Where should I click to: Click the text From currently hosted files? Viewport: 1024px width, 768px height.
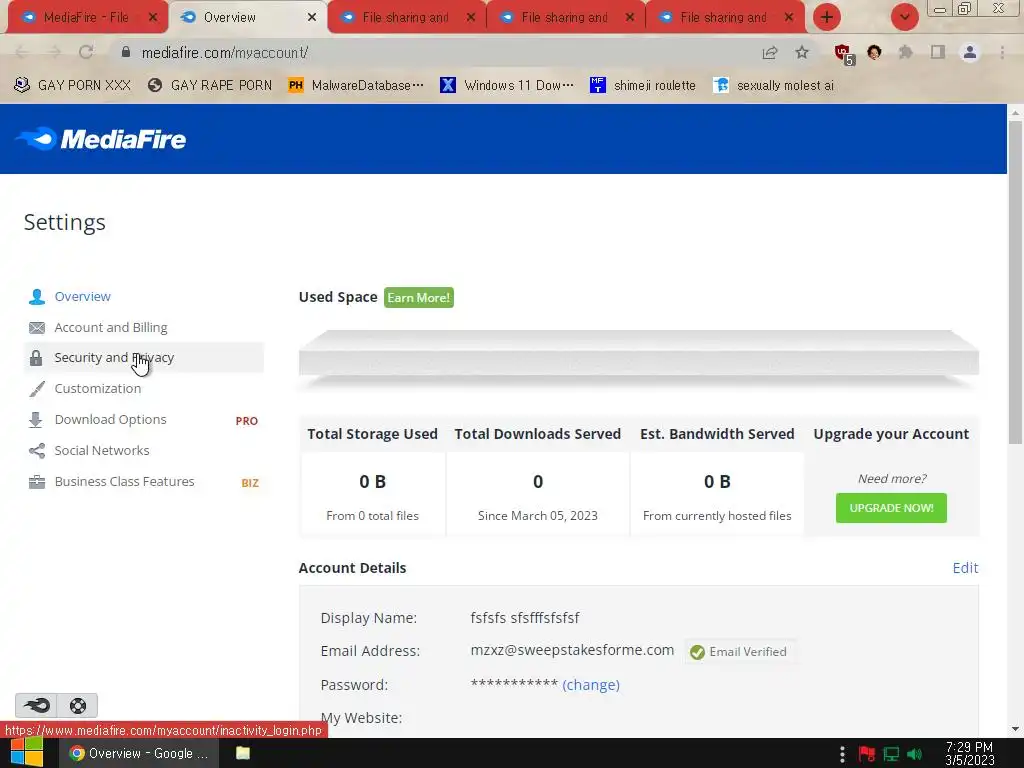pos(717,516)
